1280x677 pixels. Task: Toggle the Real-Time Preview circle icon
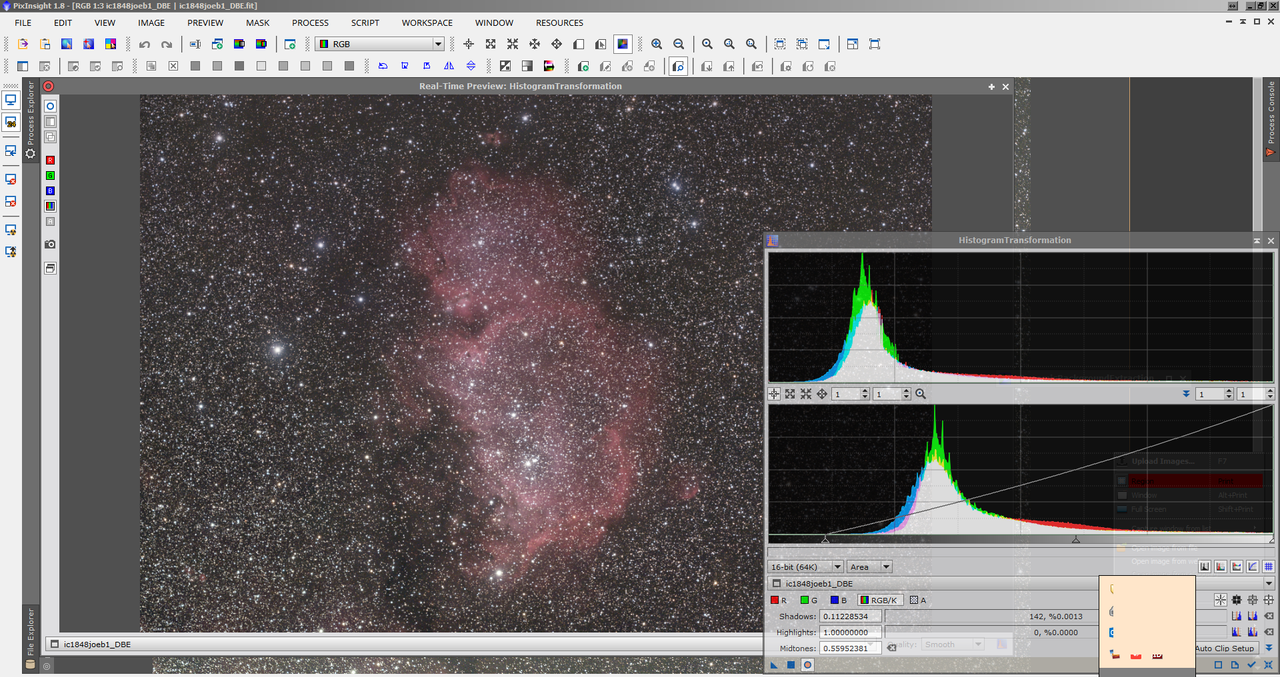coord(807,665)
